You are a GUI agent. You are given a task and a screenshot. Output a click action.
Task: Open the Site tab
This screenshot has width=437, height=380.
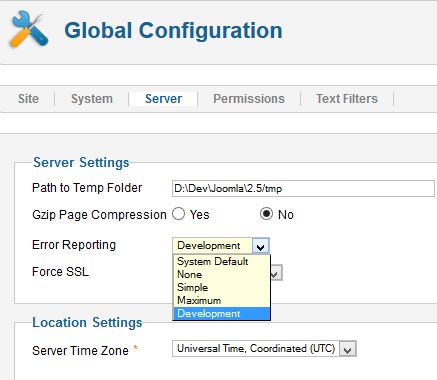28,99
